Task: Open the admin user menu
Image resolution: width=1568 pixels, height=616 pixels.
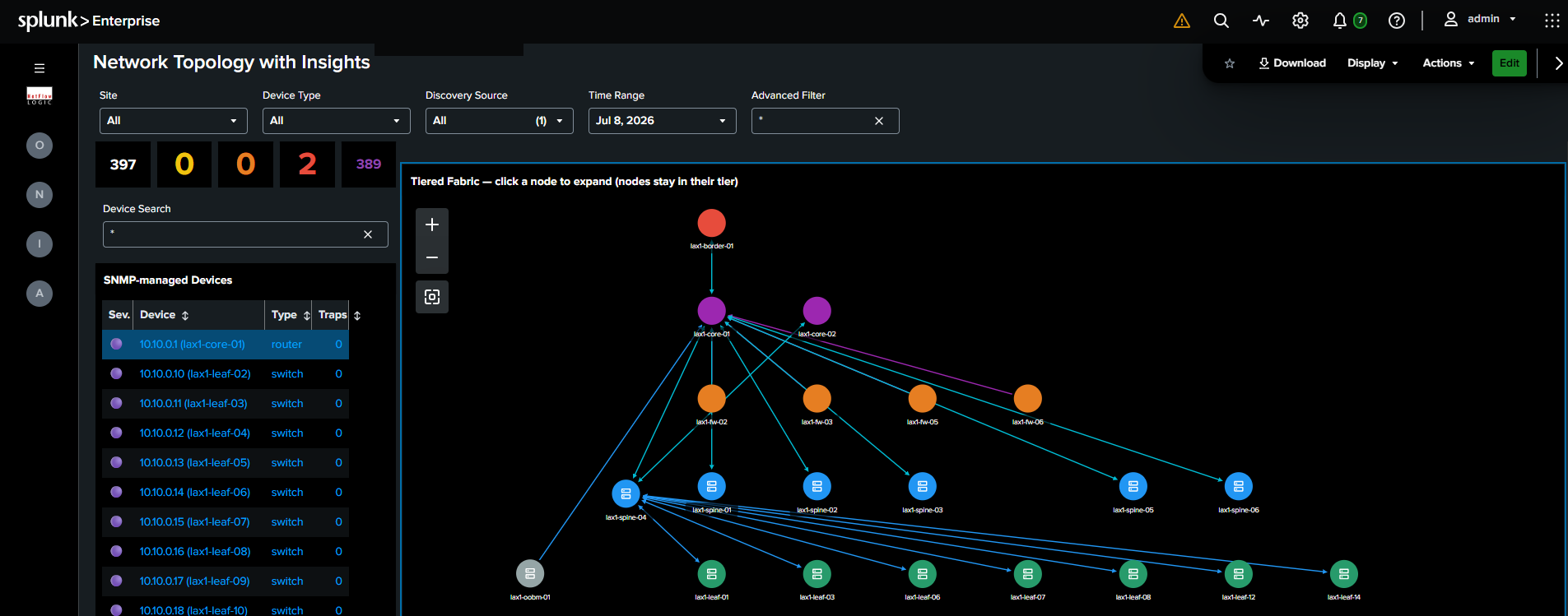Action: pos(1480,19)
